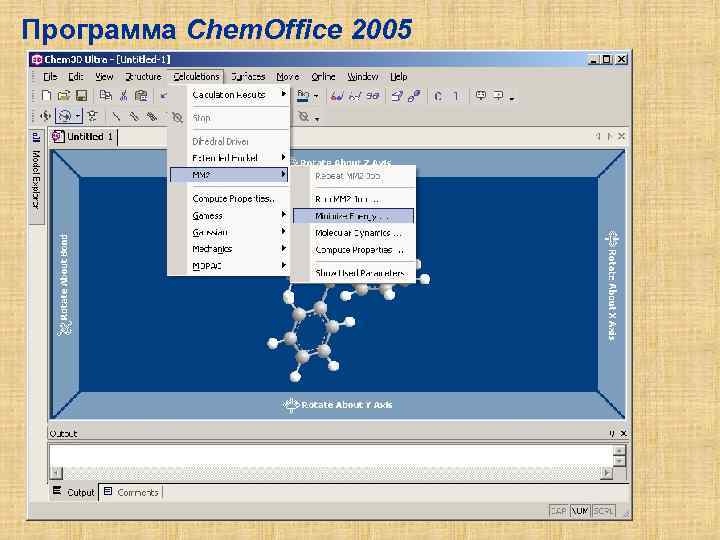This screenshot has width=720, height=540.
Task: Click the New document icon
Action: [46, 96]
